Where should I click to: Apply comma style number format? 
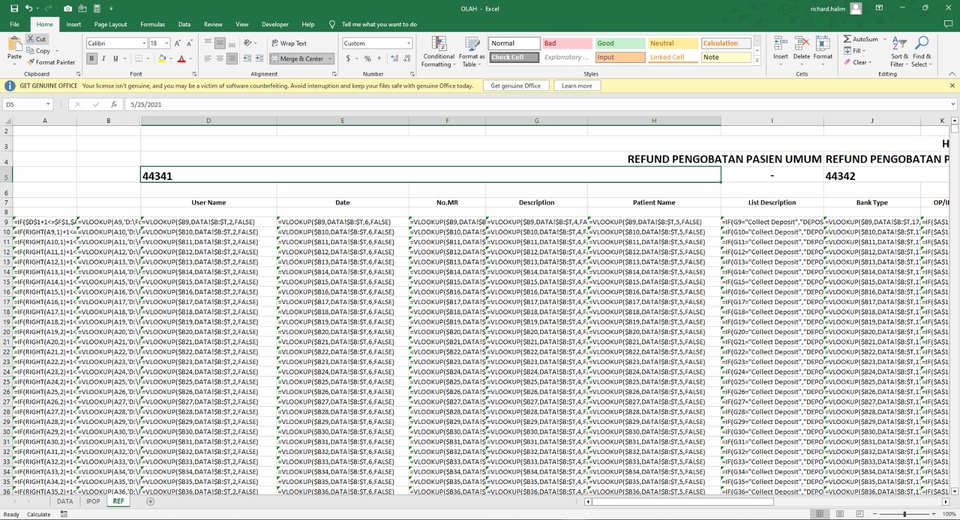(x=379, y=59)
